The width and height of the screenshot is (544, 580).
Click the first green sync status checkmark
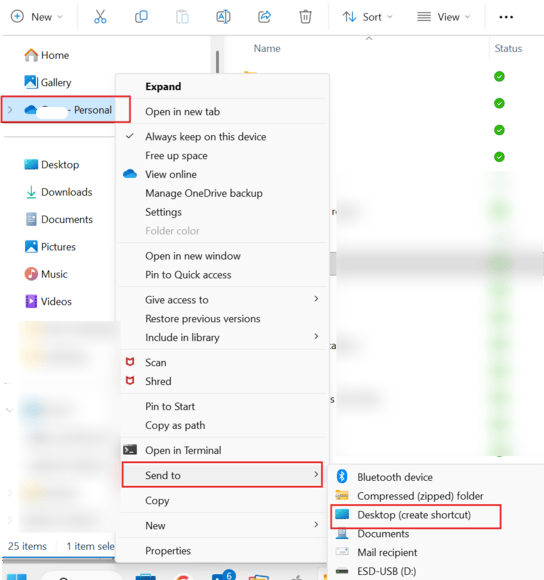(x=499, y=76)
